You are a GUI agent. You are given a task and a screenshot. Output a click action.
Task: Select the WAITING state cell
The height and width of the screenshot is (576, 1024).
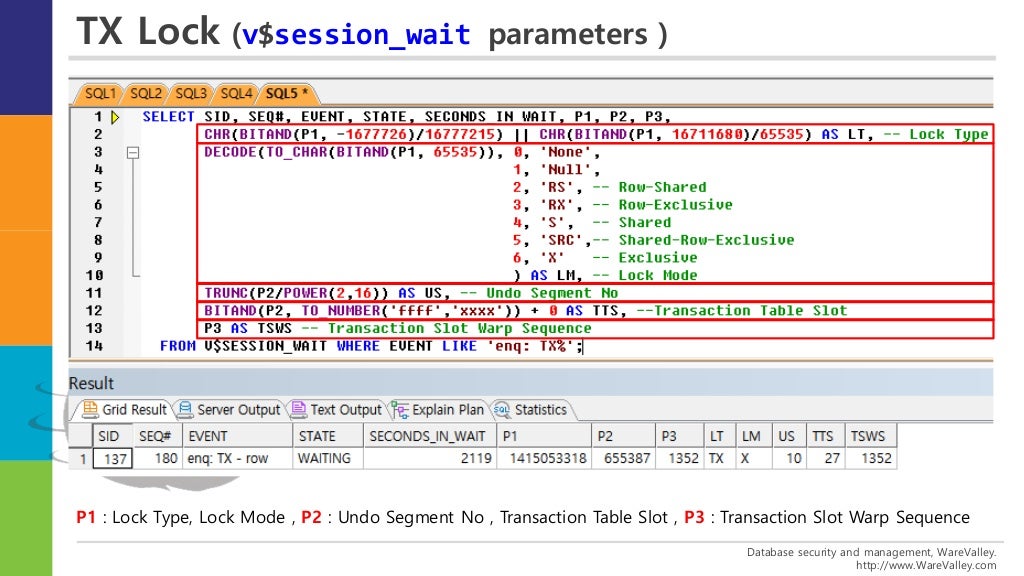click(328, 458)
